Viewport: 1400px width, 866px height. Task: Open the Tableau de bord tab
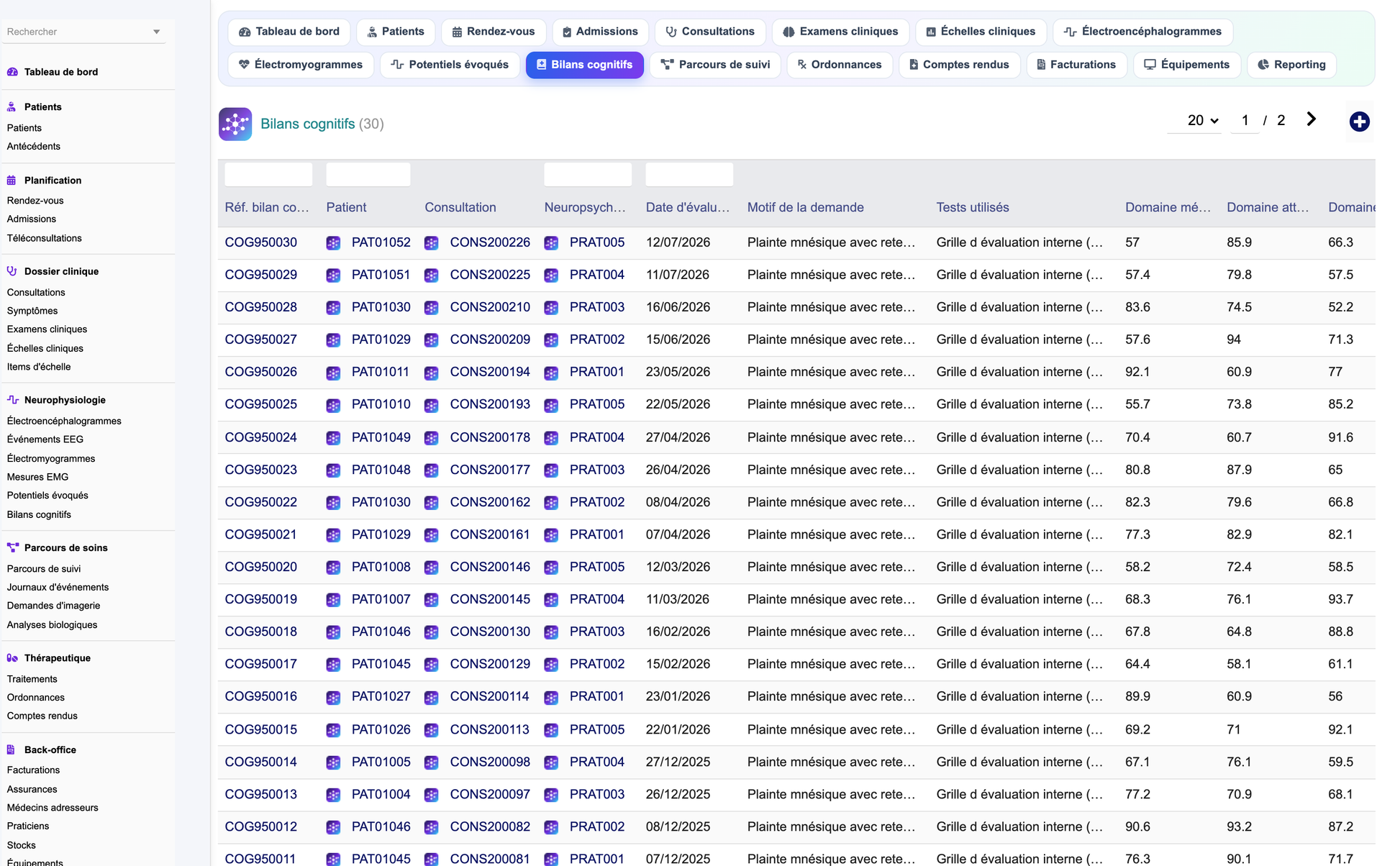(289, 32)
